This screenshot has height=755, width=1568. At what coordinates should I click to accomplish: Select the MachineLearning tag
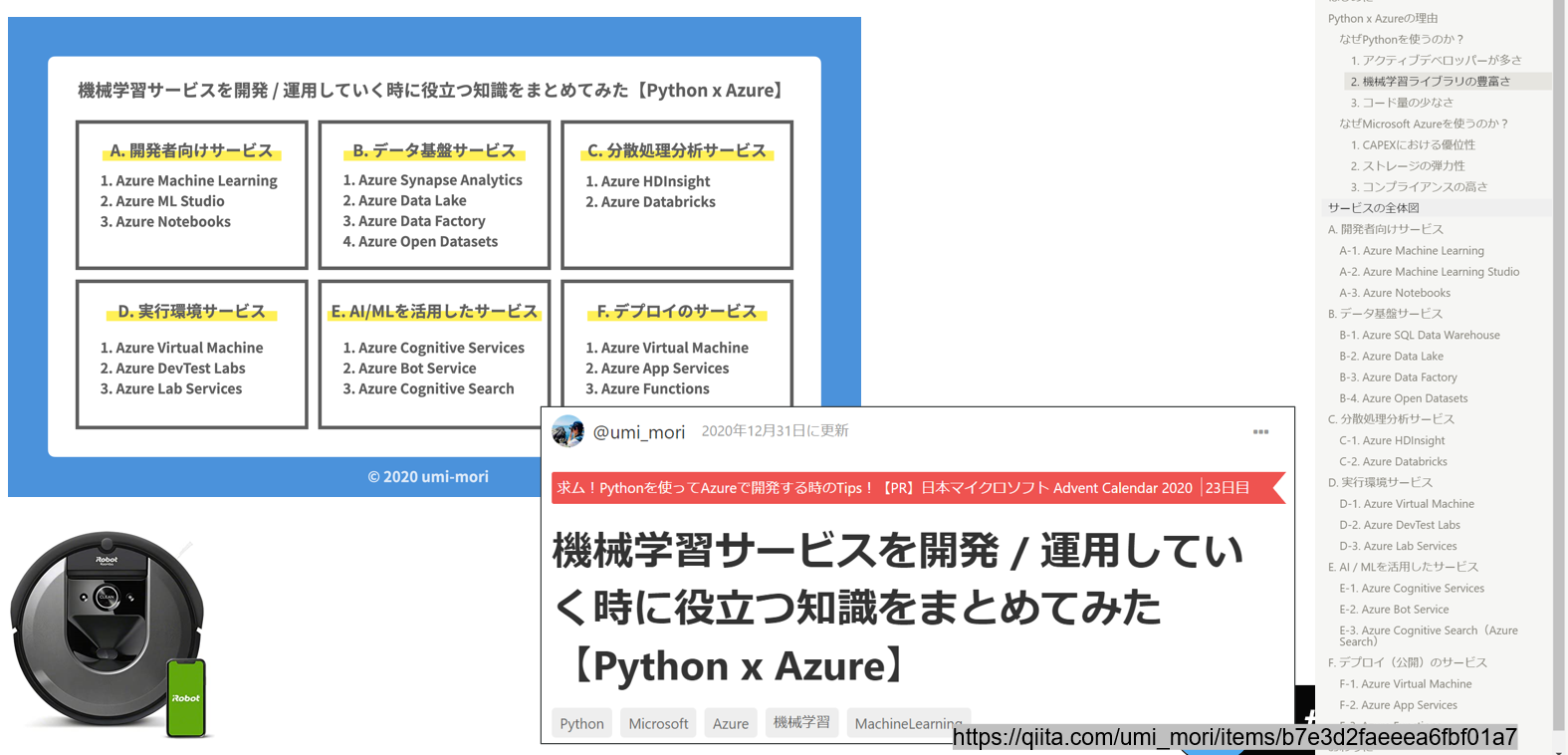pos(908,723)
